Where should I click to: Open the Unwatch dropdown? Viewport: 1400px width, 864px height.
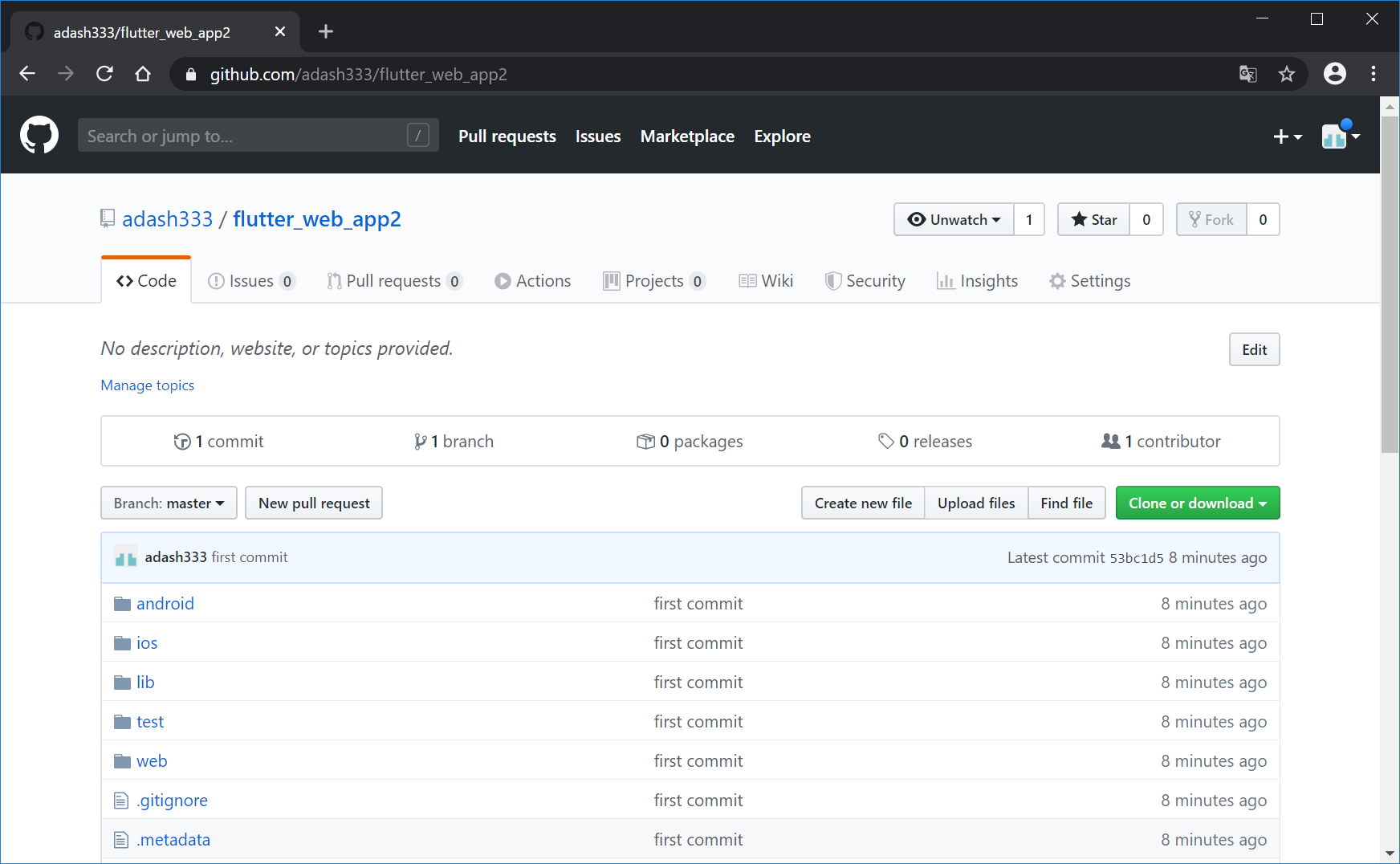coord(954,219)
